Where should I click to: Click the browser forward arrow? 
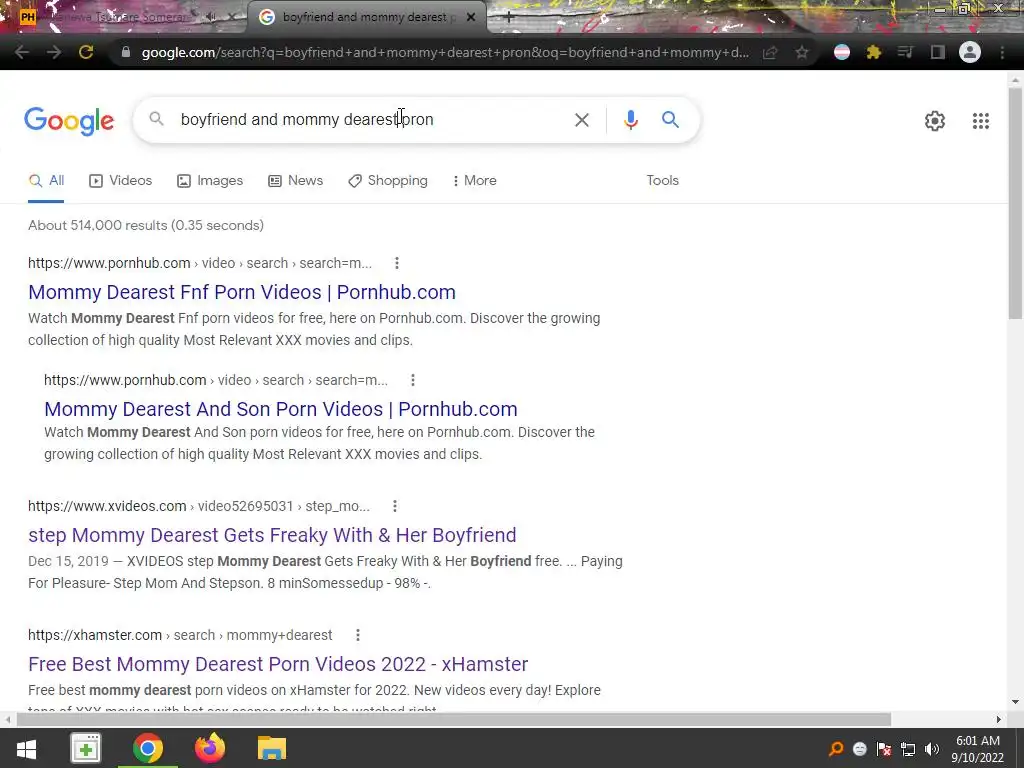point(54,52)
